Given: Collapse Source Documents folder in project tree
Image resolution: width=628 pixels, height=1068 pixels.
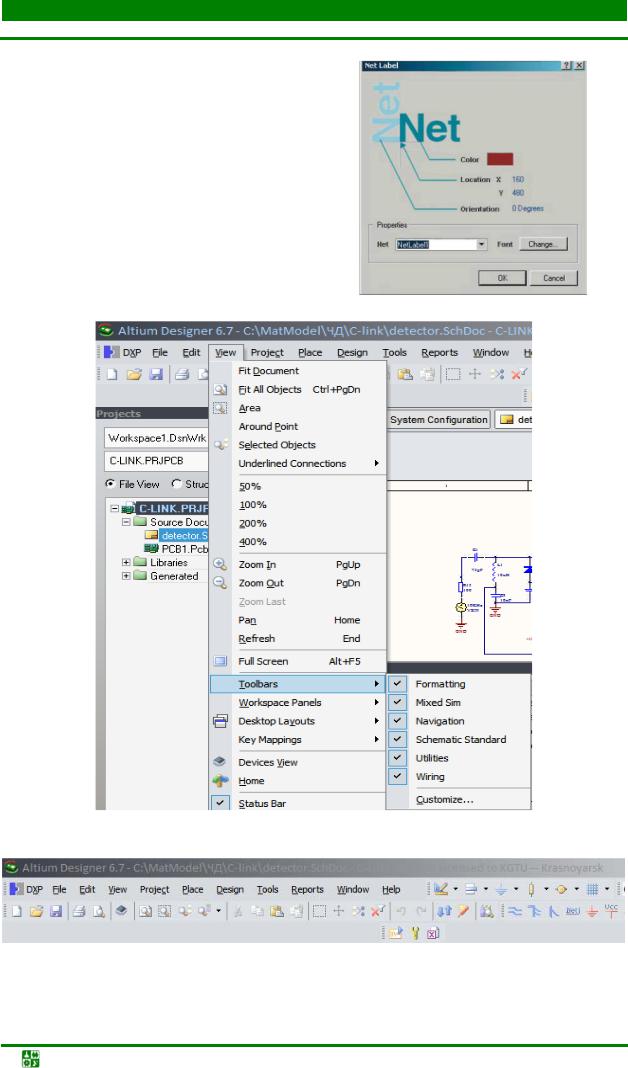Looking at the screenshot, I should [x=126, y=522].
